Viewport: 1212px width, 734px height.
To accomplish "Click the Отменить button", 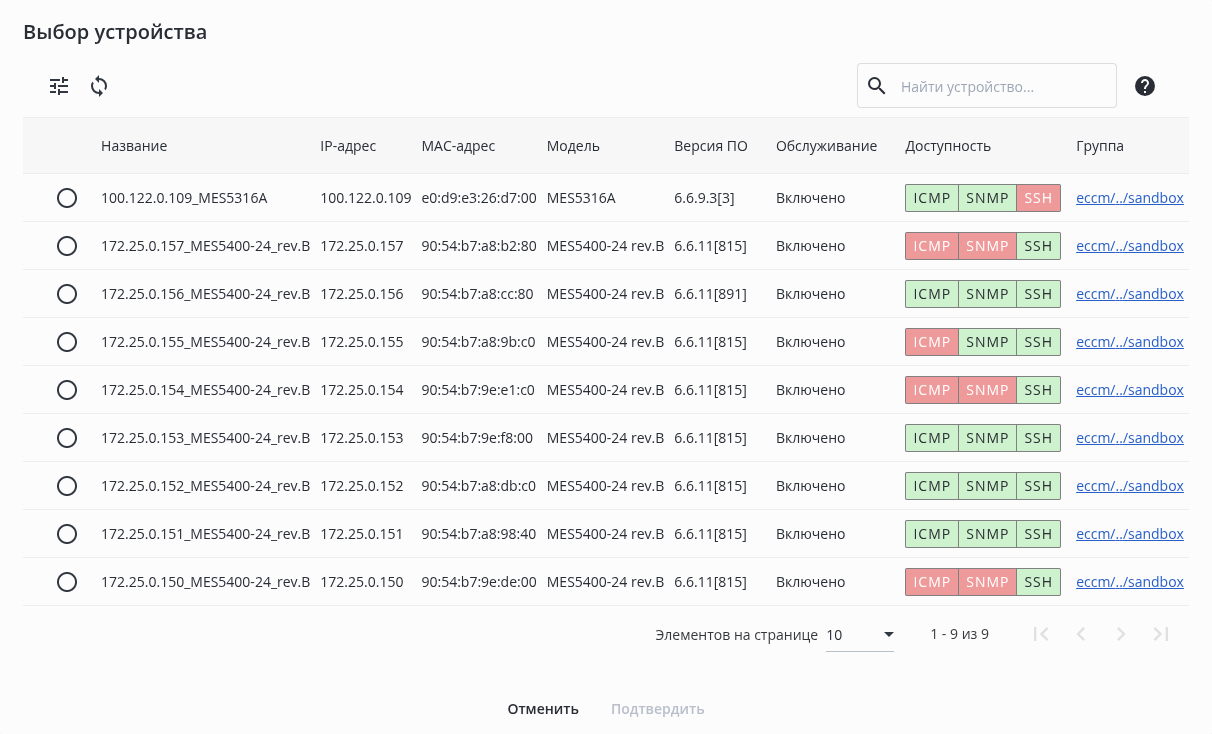I will point(543,709).
